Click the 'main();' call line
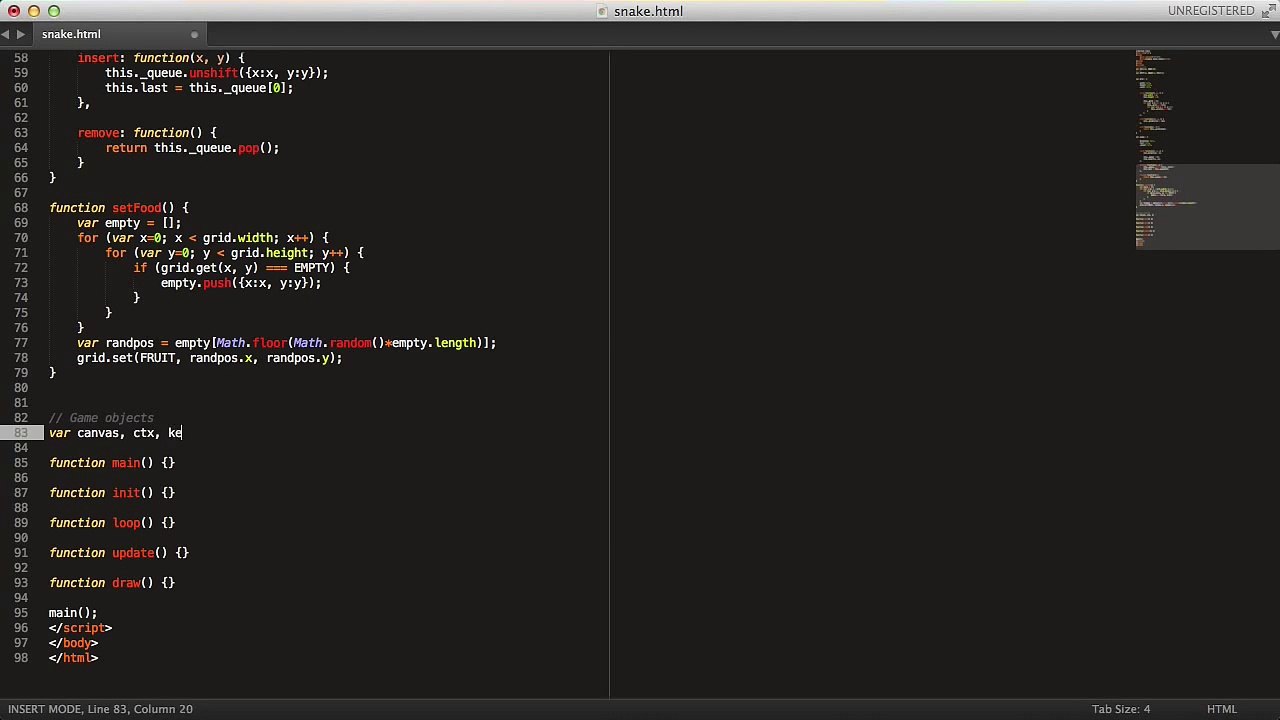 coord(73,613)
